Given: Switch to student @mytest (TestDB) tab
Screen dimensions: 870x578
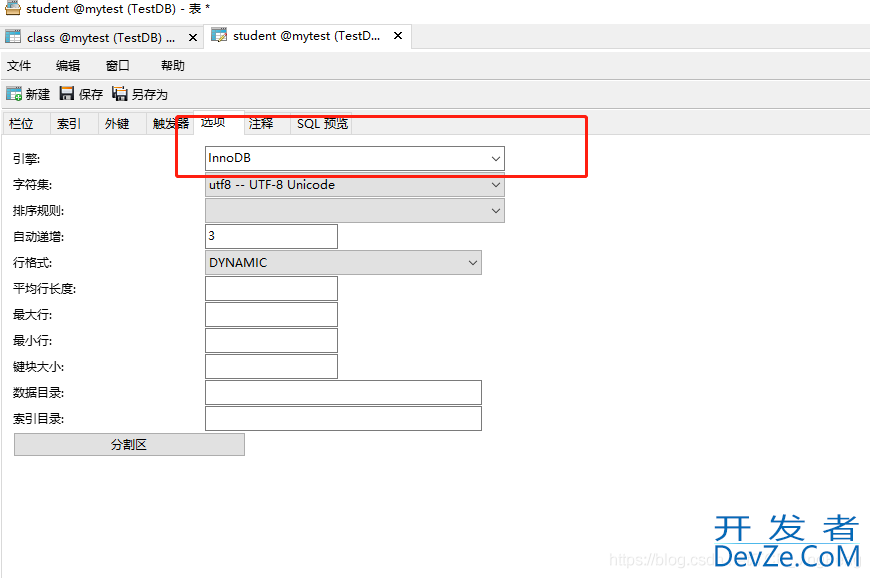Looking at the screenshot, I should (x=307, y=36).
